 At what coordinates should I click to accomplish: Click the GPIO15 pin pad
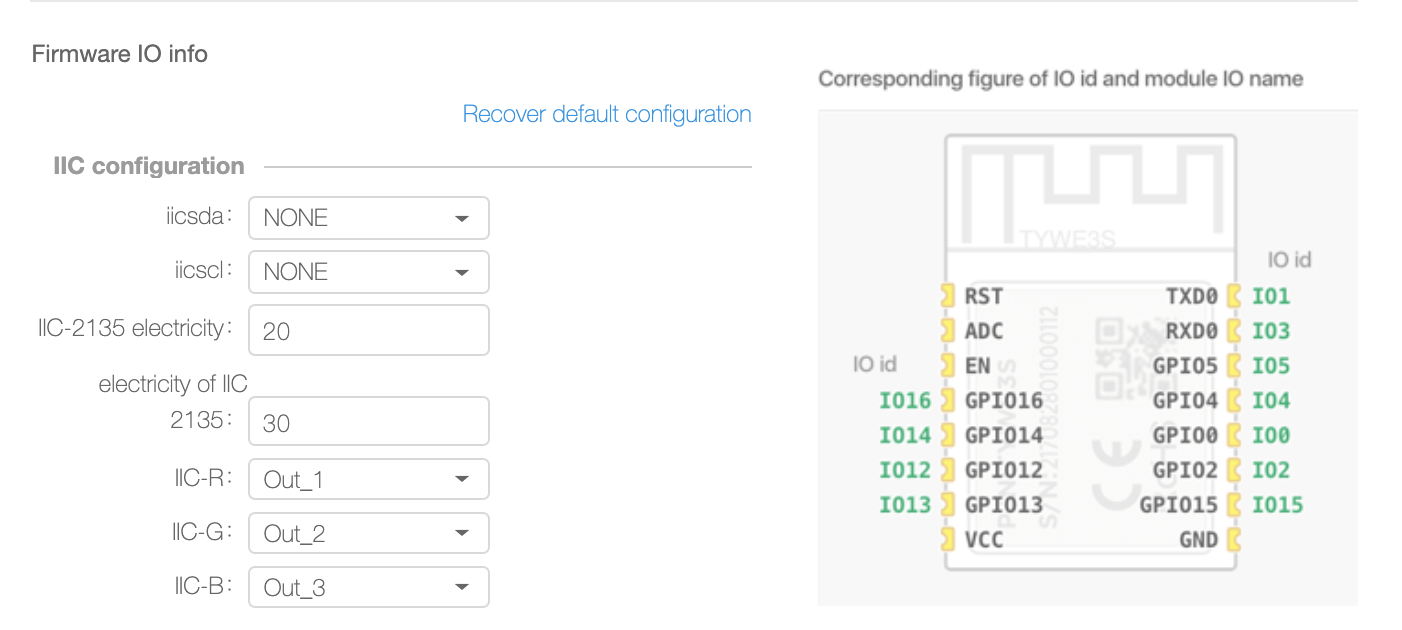tap(1234, 505)
